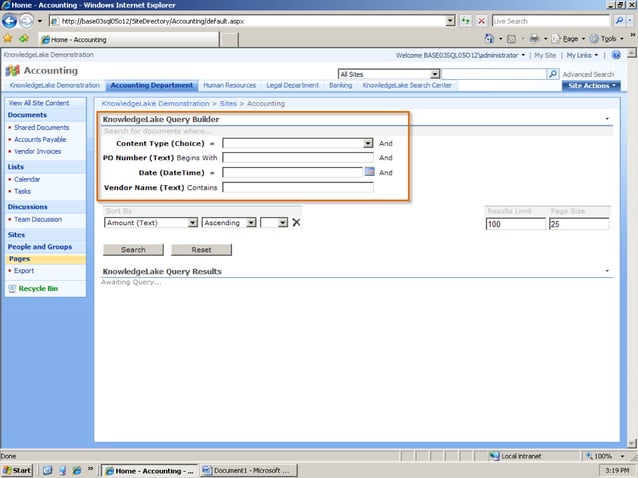Open the My Site link

click(545, 55)
